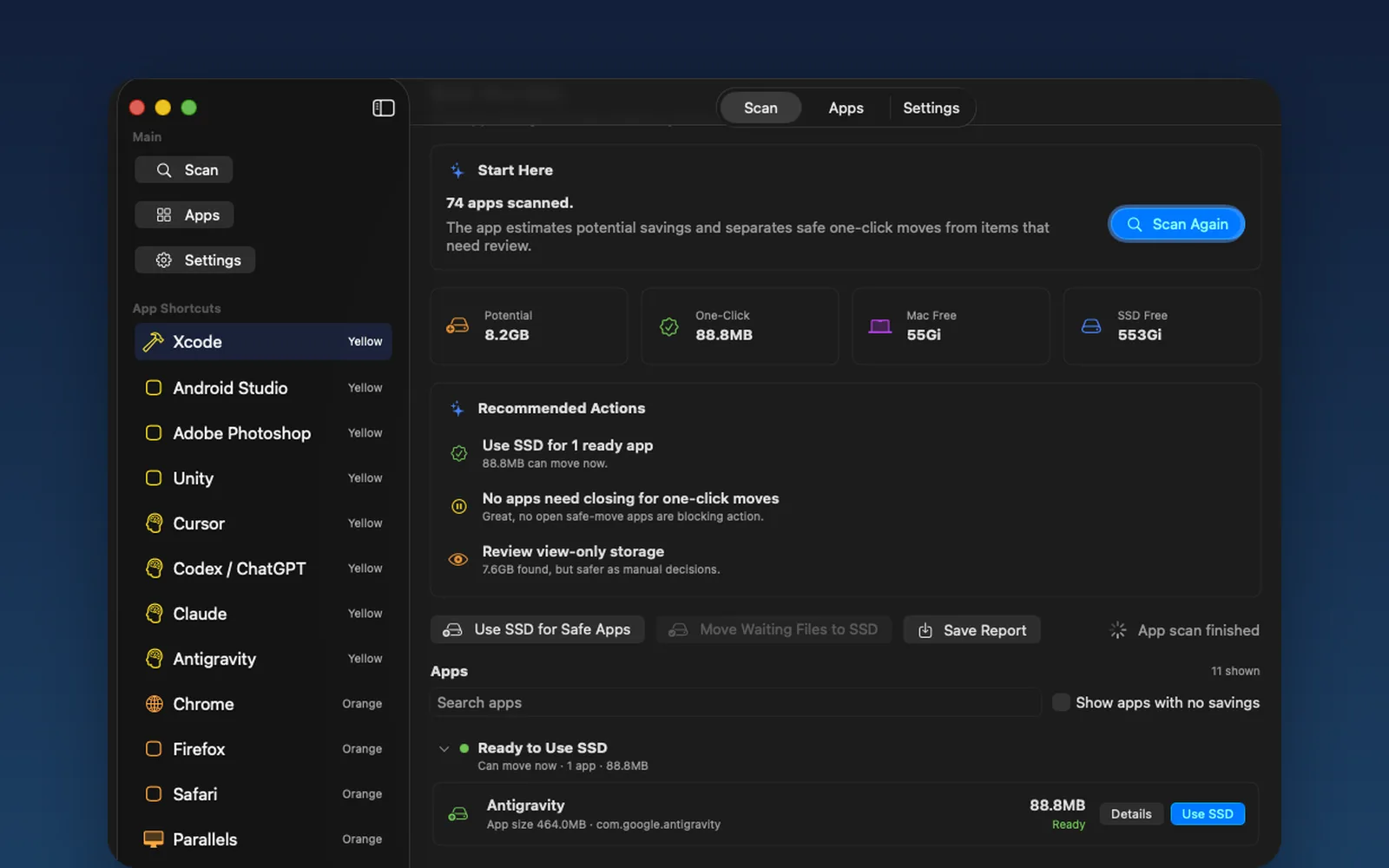Toggle the sidebar panel icon
Screen dimensions: 1389x868
384,108
